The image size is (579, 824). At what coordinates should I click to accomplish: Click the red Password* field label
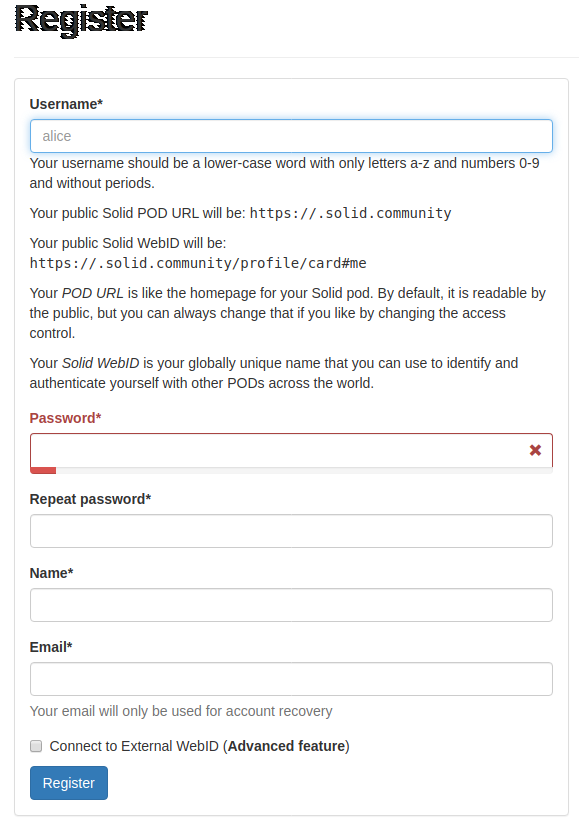click(65, 418)
